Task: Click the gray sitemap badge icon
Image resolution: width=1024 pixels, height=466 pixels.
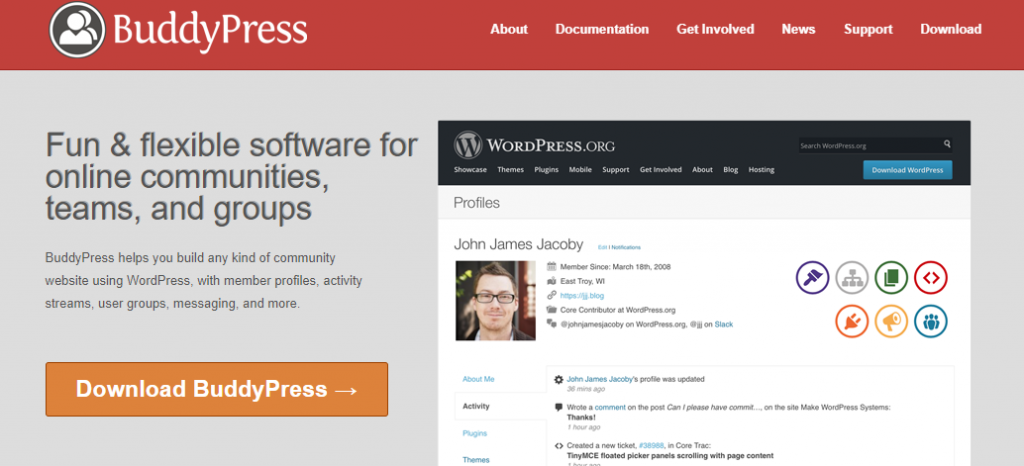Action: pos(852,277)
